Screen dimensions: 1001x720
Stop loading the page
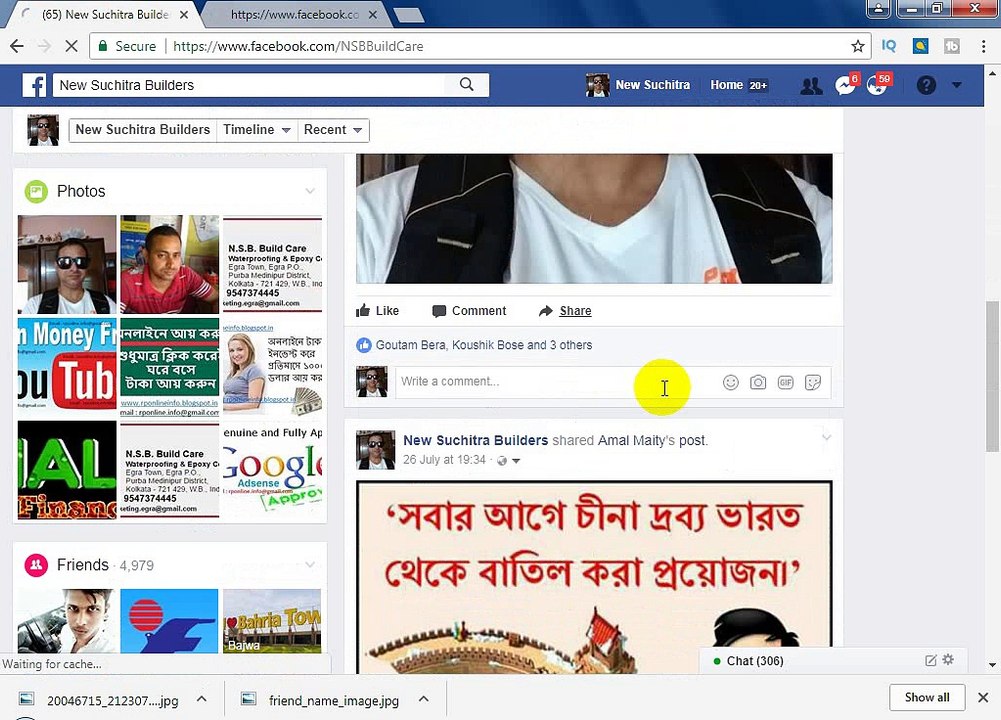tap(72, 46)
